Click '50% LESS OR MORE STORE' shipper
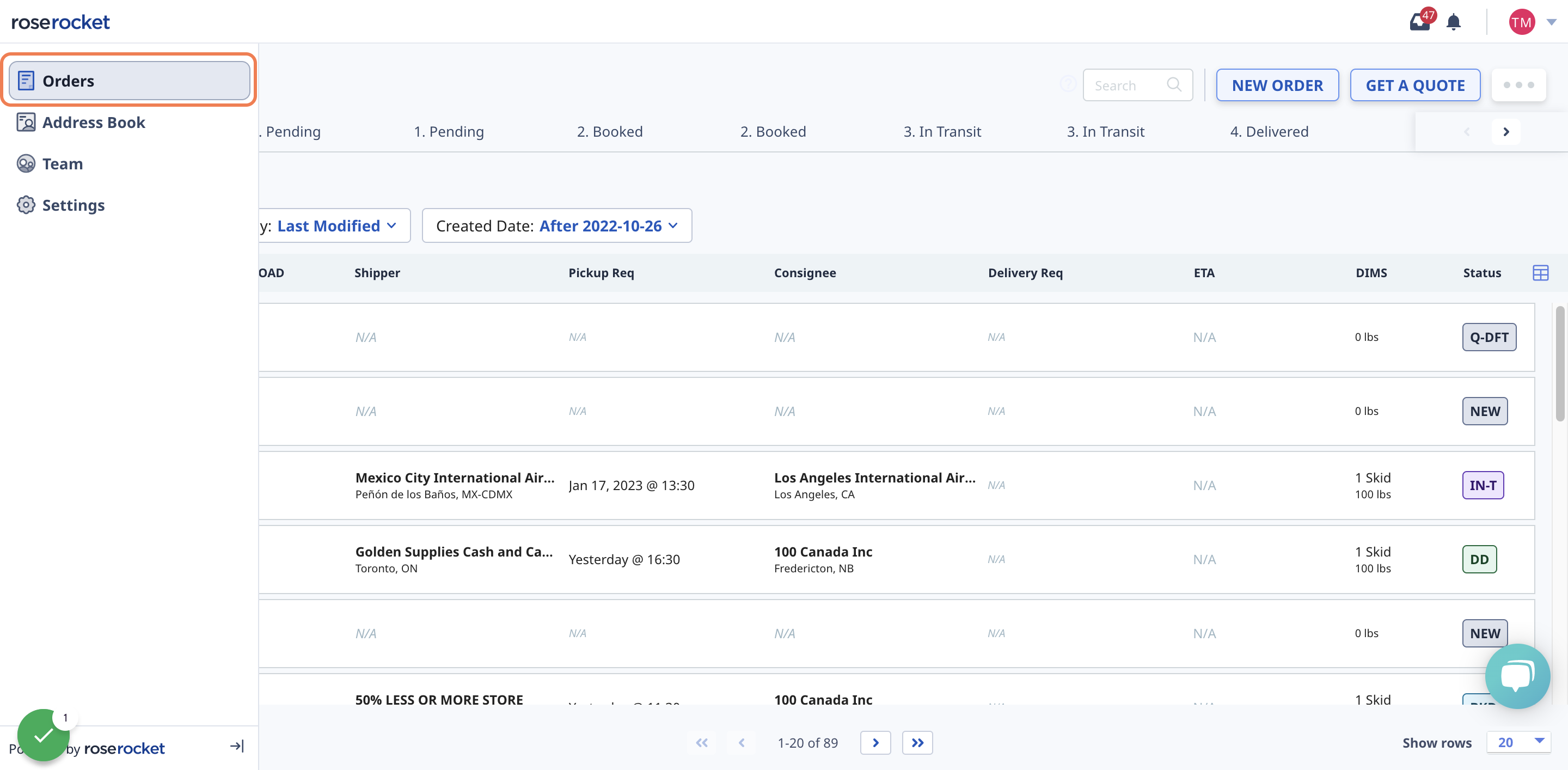Screen dimensions: 1568x770 (439, 699)
